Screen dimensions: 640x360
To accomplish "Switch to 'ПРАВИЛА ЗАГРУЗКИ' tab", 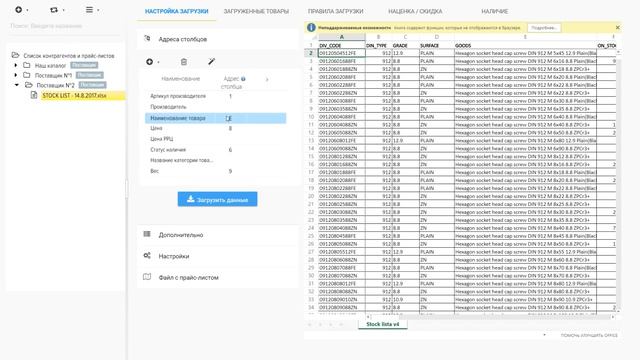I will tap(336, 11).
